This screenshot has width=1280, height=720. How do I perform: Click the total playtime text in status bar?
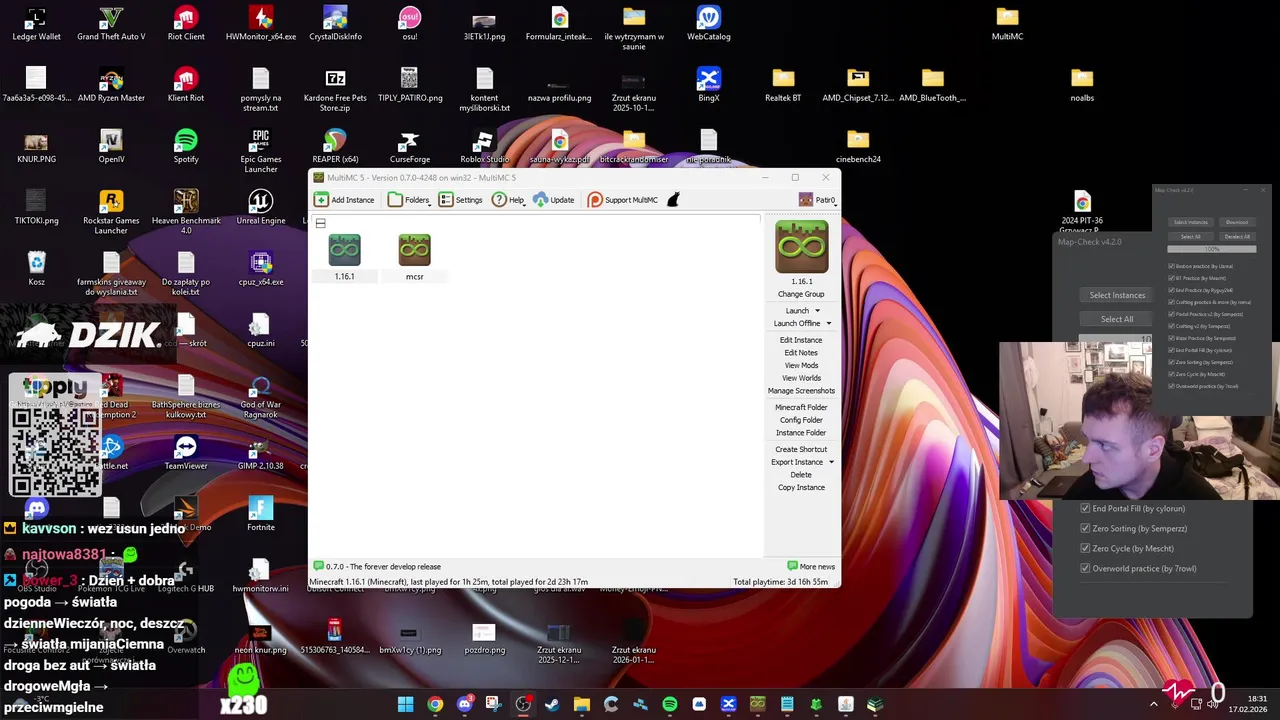pos(780,582)
